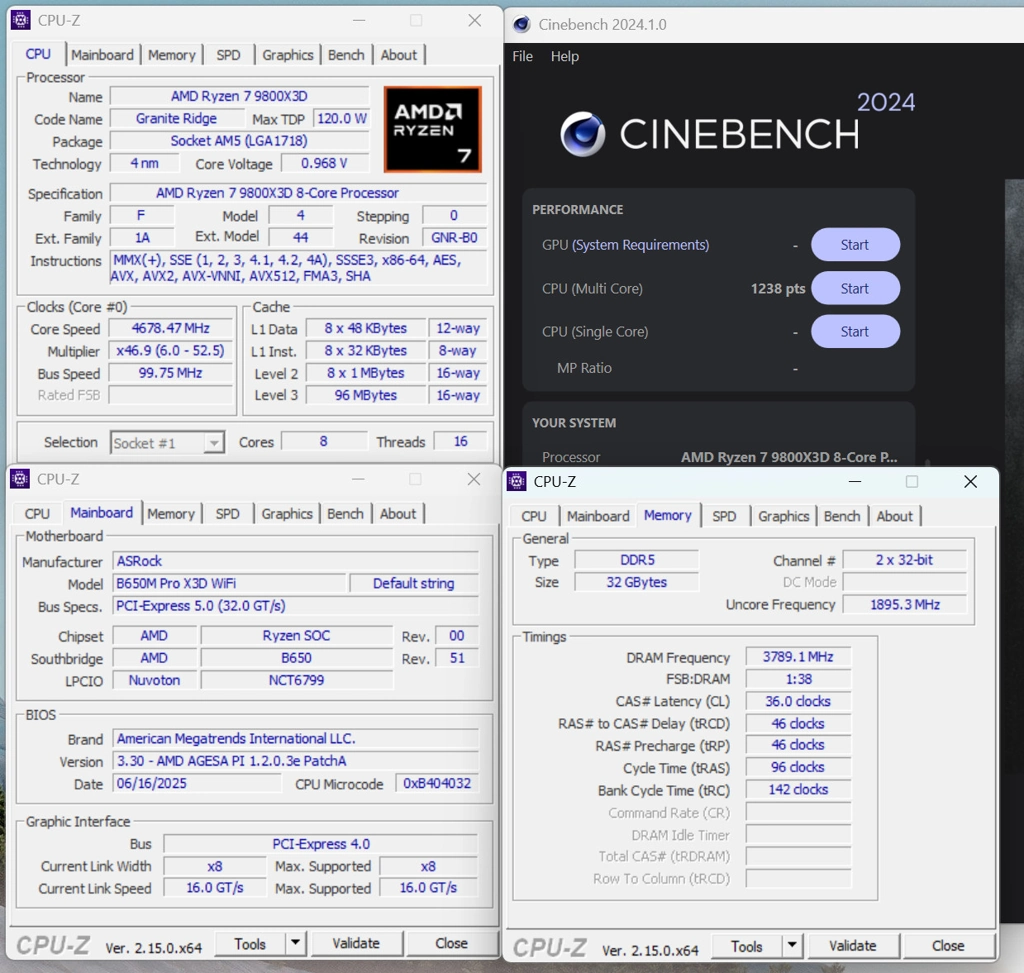Open Memory tab in the Mainboard CPU-Z window
1024x973 pixels.
(171, 514)
